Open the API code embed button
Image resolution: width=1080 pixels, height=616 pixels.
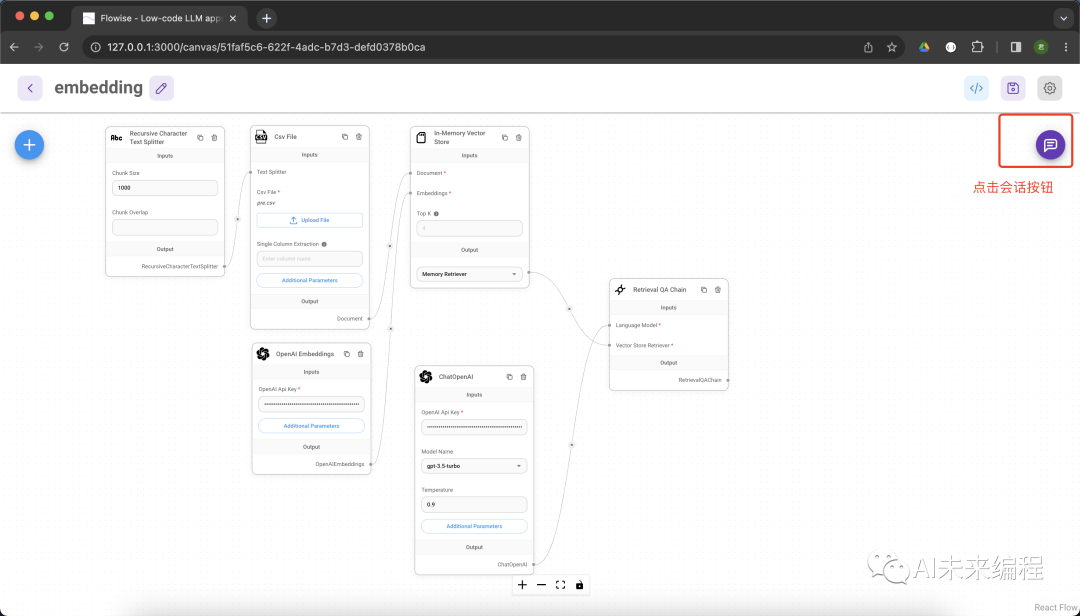tap(976, 88)
